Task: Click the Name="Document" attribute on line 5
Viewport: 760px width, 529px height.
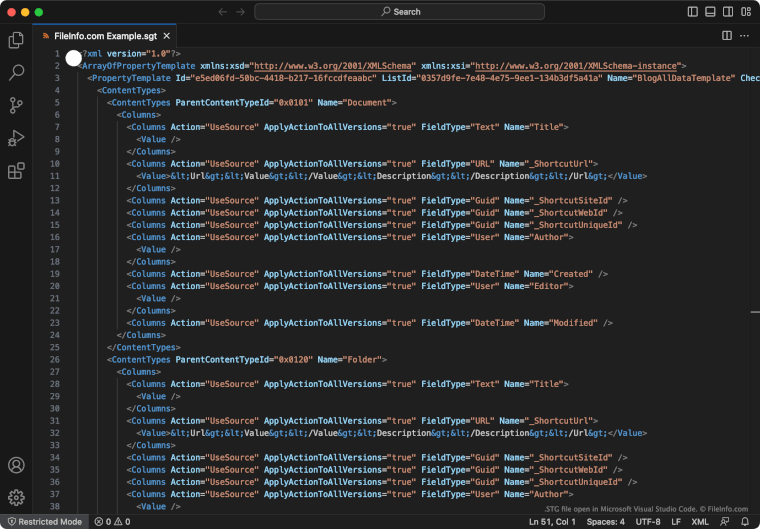Action: [x=354, y=102]
